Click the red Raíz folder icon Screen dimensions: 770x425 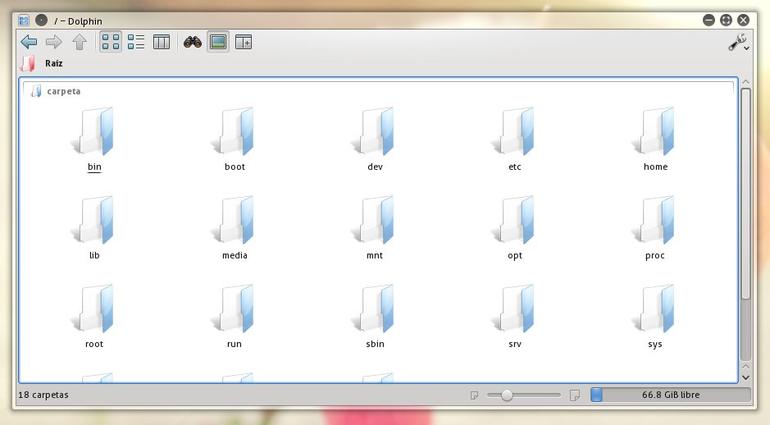[x=28, y=63]
